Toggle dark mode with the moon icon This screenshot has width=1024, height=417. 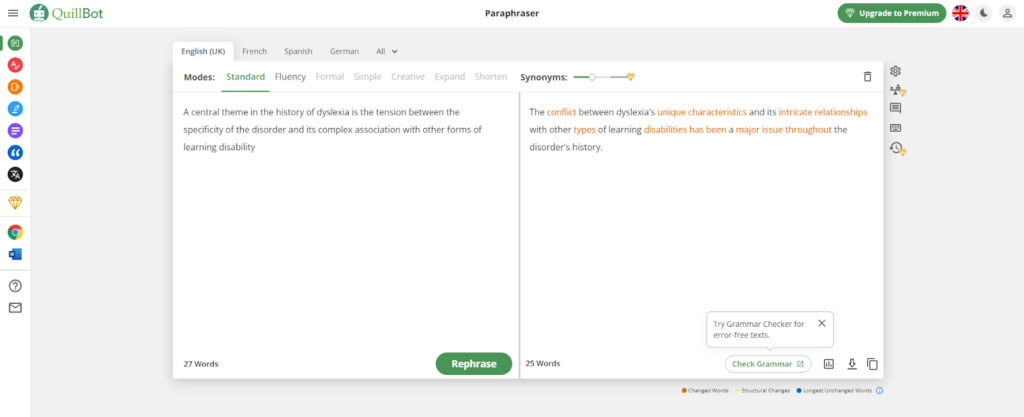tap(984, 13)
